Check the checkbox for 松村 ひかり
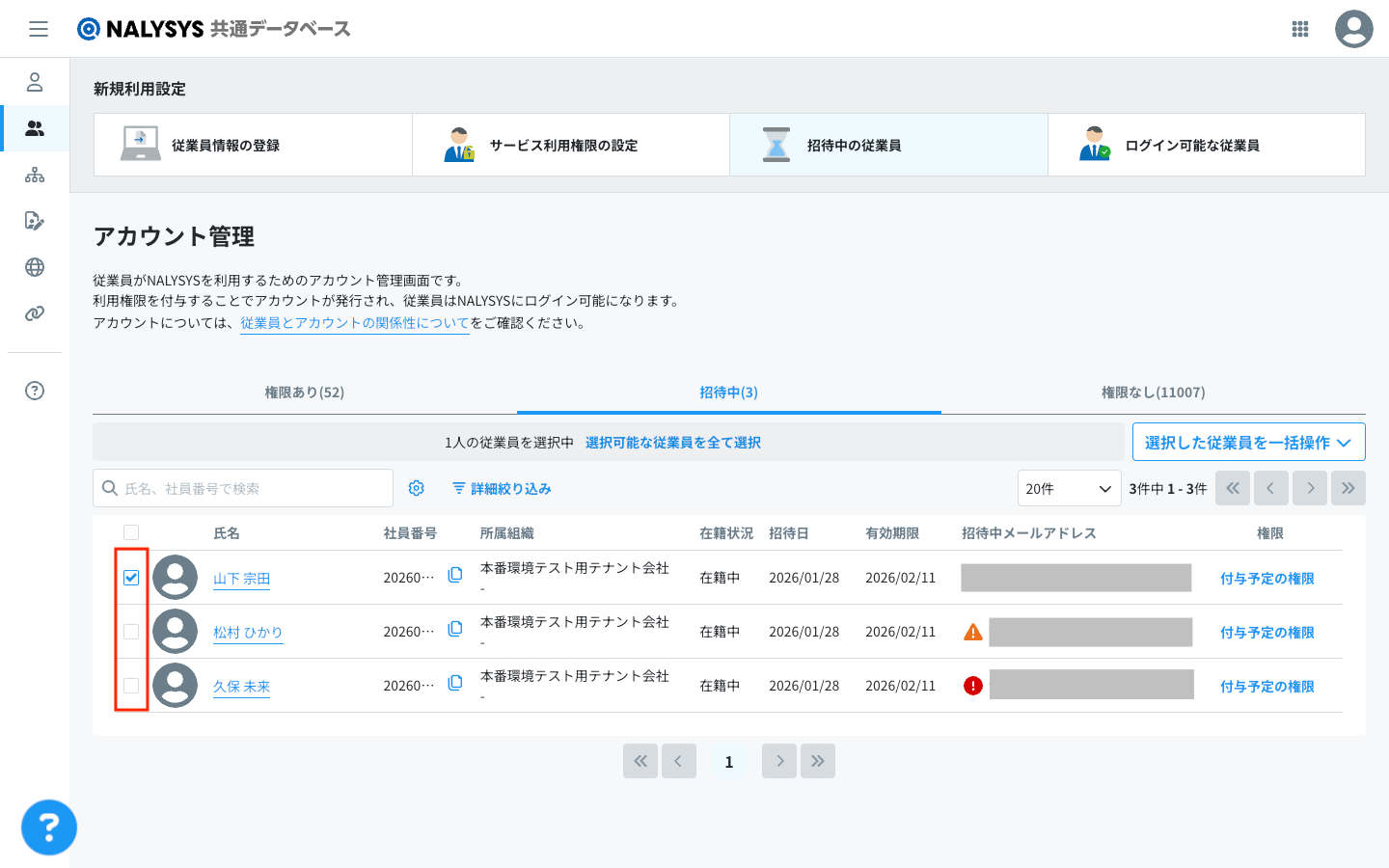Screen dimensions: 1389x868 (x=131, y=632)
